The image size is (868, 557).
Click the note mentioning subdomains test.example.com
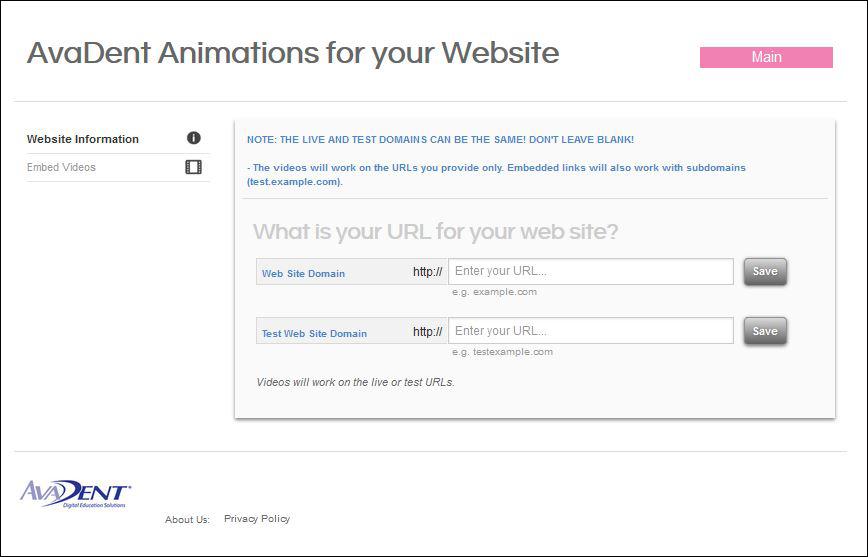496,174
